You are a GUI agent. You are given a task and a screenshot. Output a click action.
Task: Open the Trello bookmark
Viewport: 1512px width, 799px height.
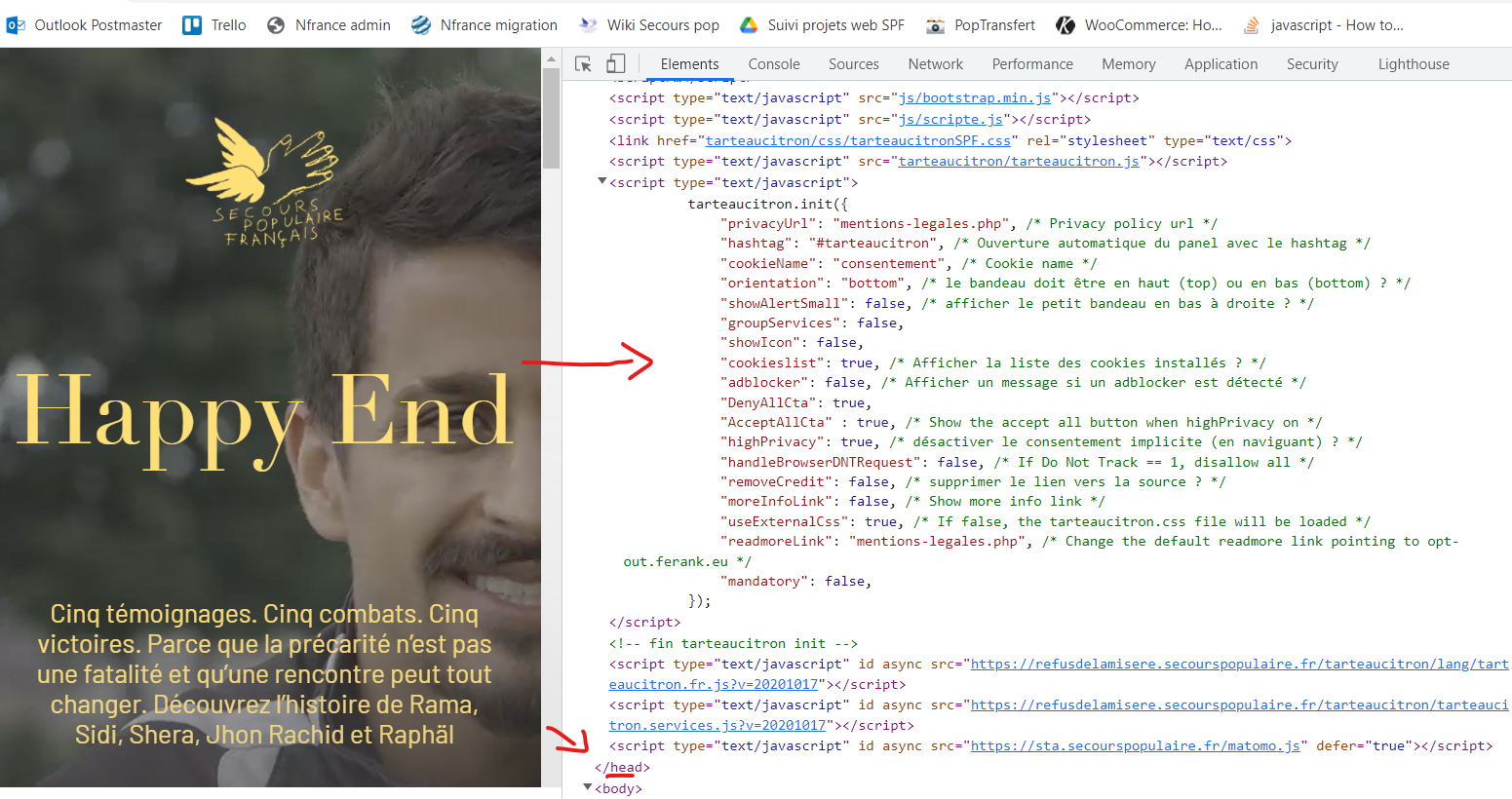214,25
